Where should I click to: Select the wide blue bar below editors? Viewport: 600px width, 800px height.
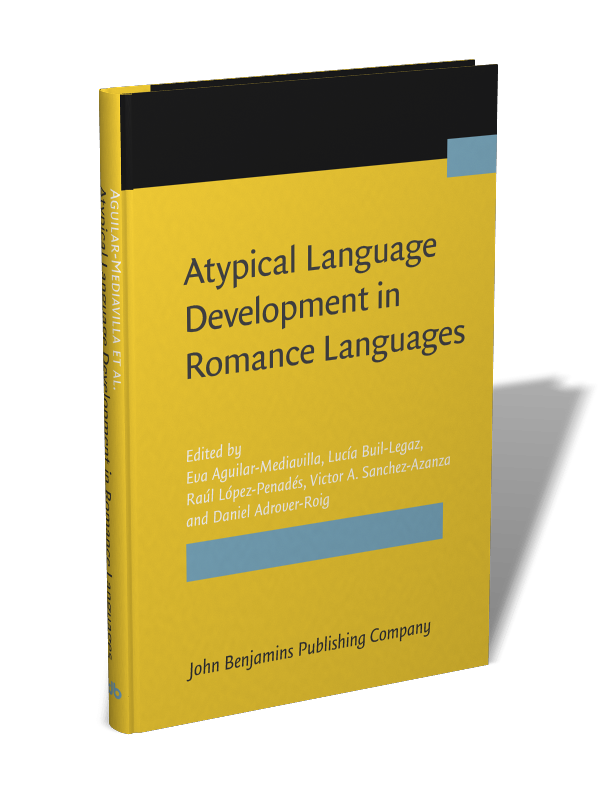pyautogui.click(x=314, y=541)
